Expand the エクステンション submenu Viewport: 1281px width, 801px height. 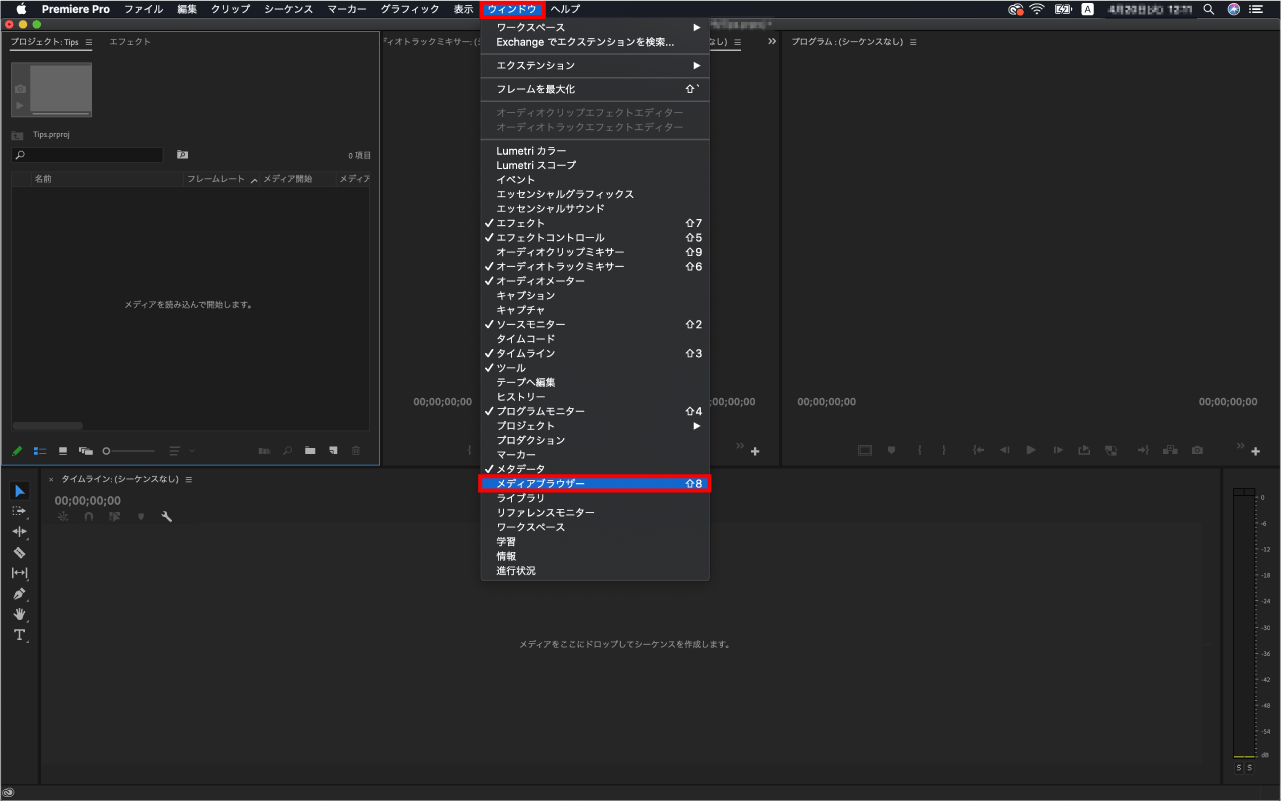(x=595, y=65)
